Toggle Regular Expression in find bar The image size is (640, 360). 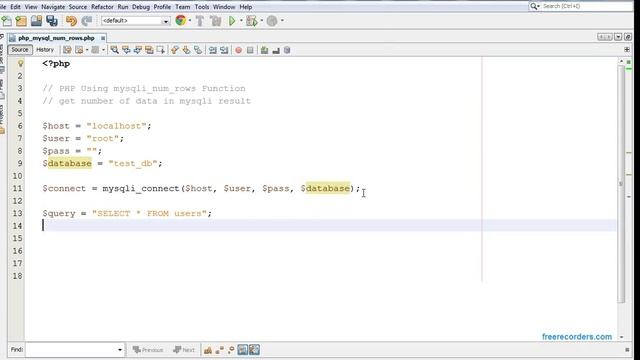(231, 350)
